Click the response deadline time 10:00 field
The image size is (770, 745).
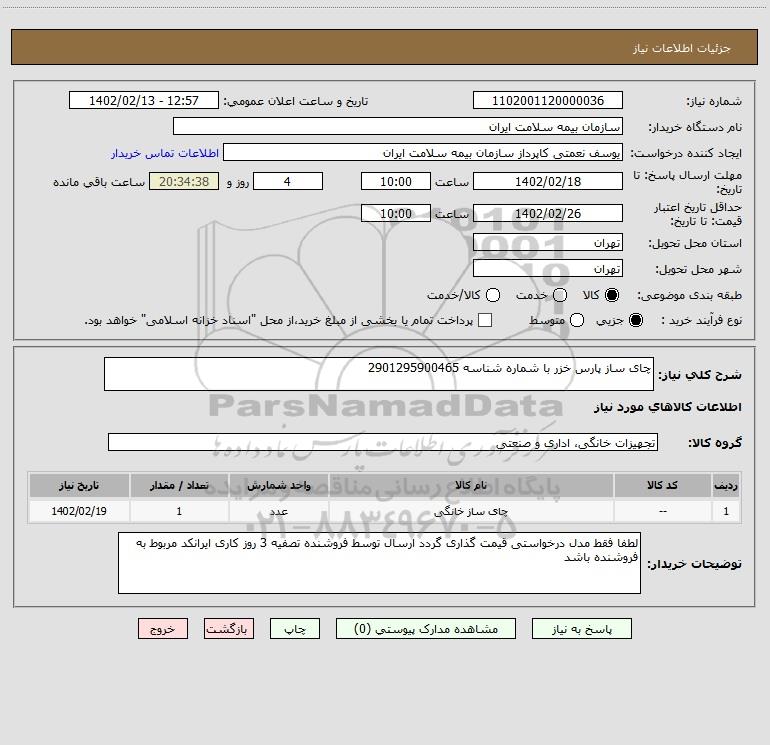[x=396, y=181]
